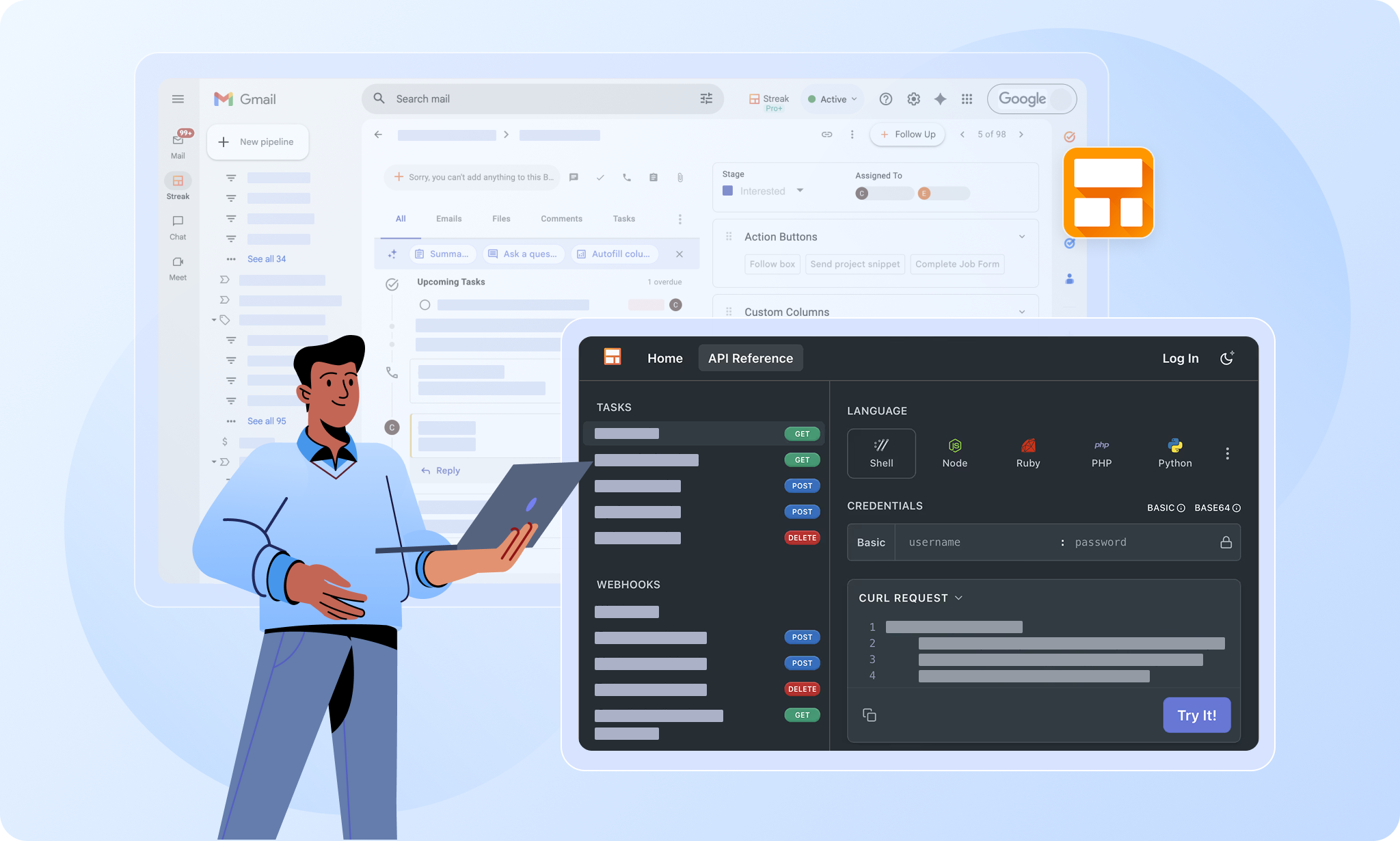Click the info icon next to BASE64
Viewport: 1400px width, 841px height.
[x=1236, y=508]
